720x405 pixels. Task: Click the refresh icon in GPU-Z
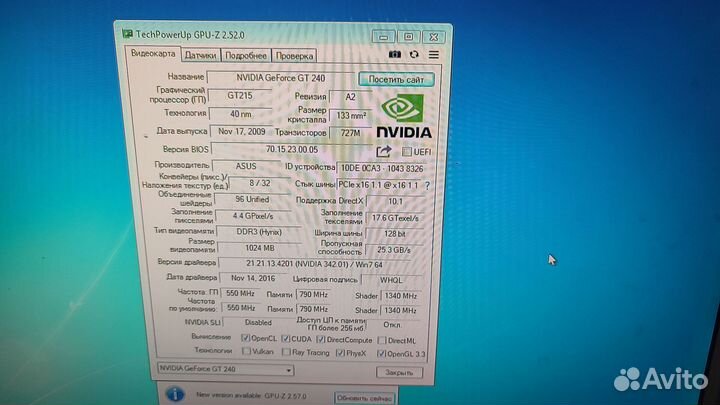pos(414,54)
